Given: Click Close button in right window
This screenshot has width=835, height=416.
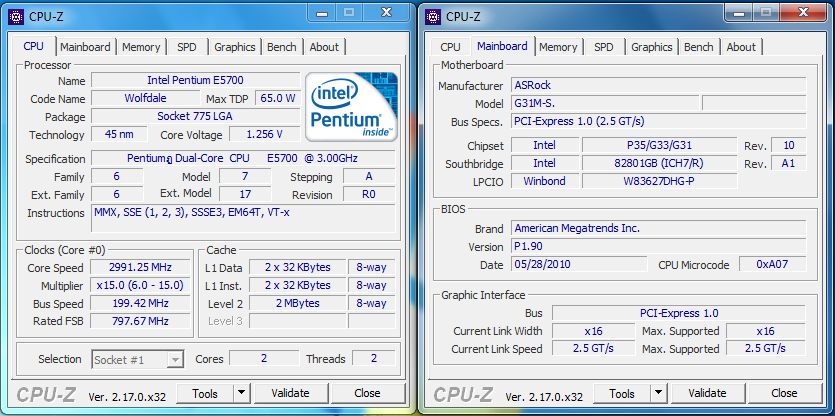Looking at the screenshot, I should click(x=784, y=394).
